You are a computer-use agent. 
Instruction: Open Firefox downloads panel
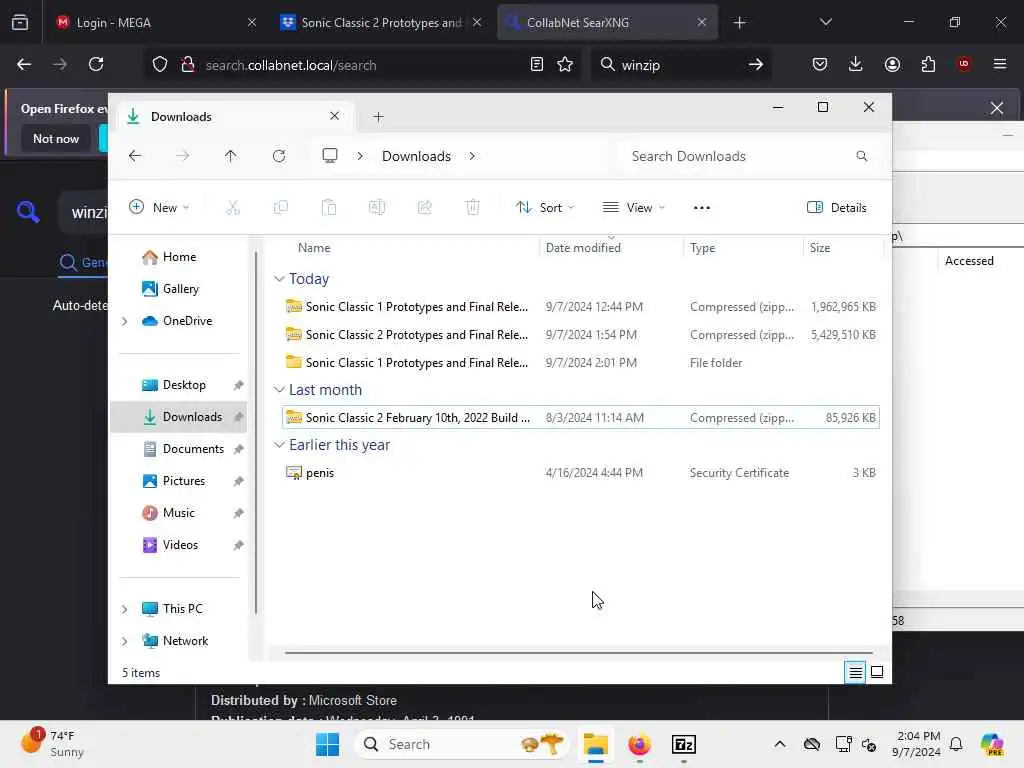[x=856, y=64]
